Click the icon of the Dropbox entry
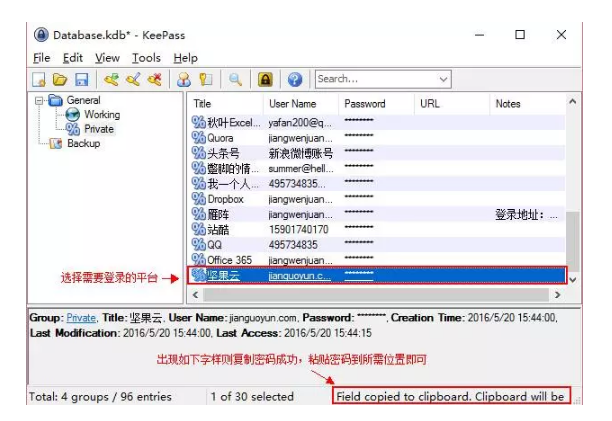This screenshot has height=421, width=612. (x=198, y=199)
